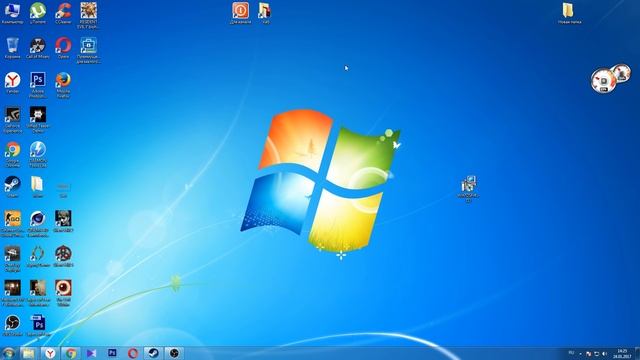Viewport: 640px width, 360px height.
Task: Select the GeForce Experience desktop shortcut
Action: (12, 120)
